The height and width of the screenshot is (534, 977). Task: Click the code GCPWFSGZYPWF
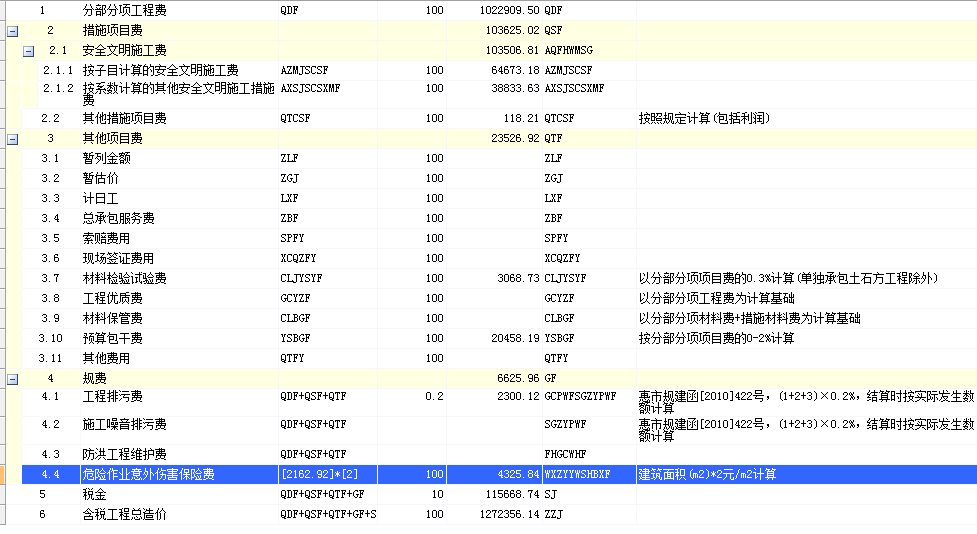click(580, 396)
